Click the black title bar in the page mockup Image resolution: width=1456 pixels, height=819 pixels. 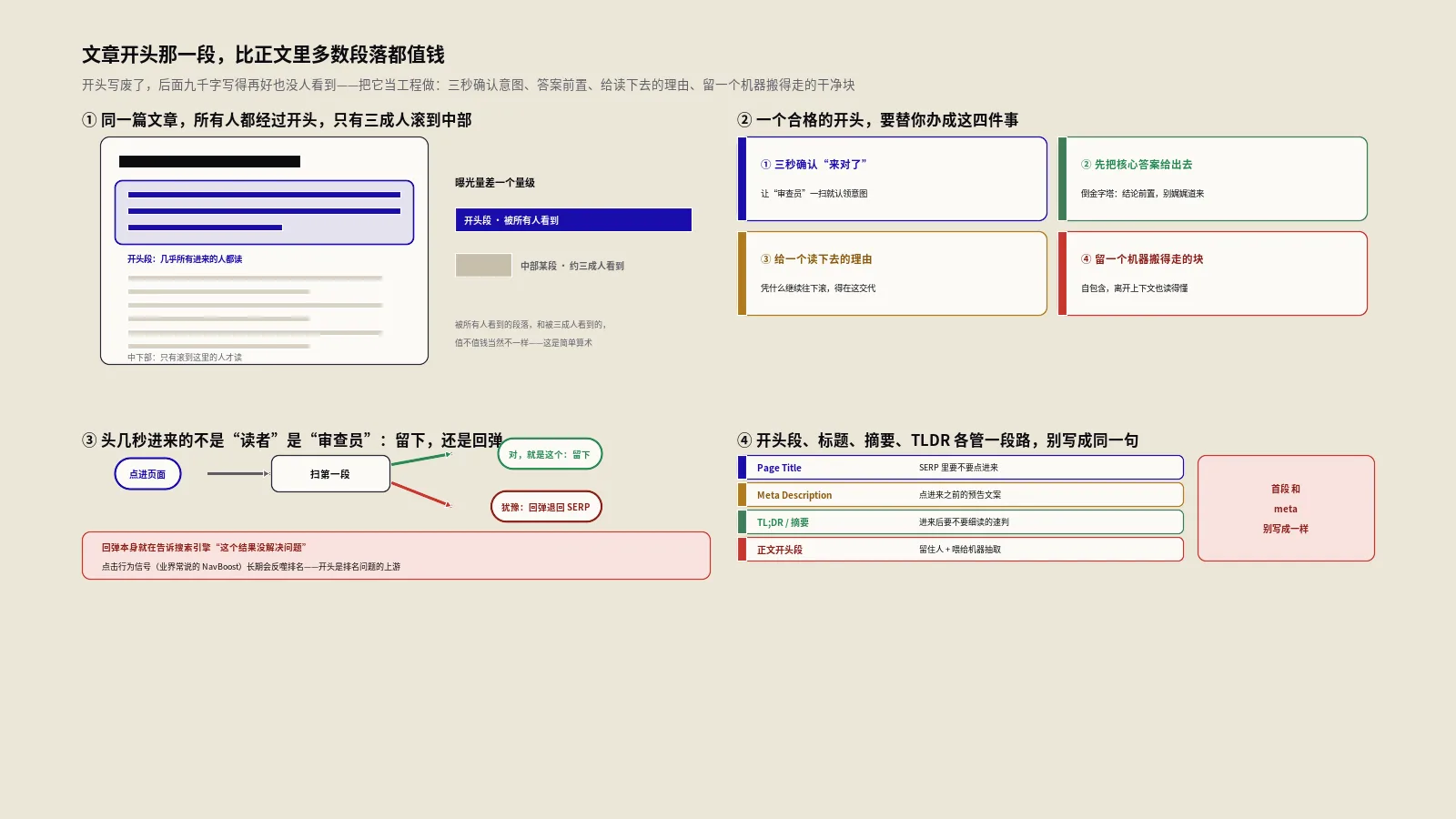click(209, 162)
